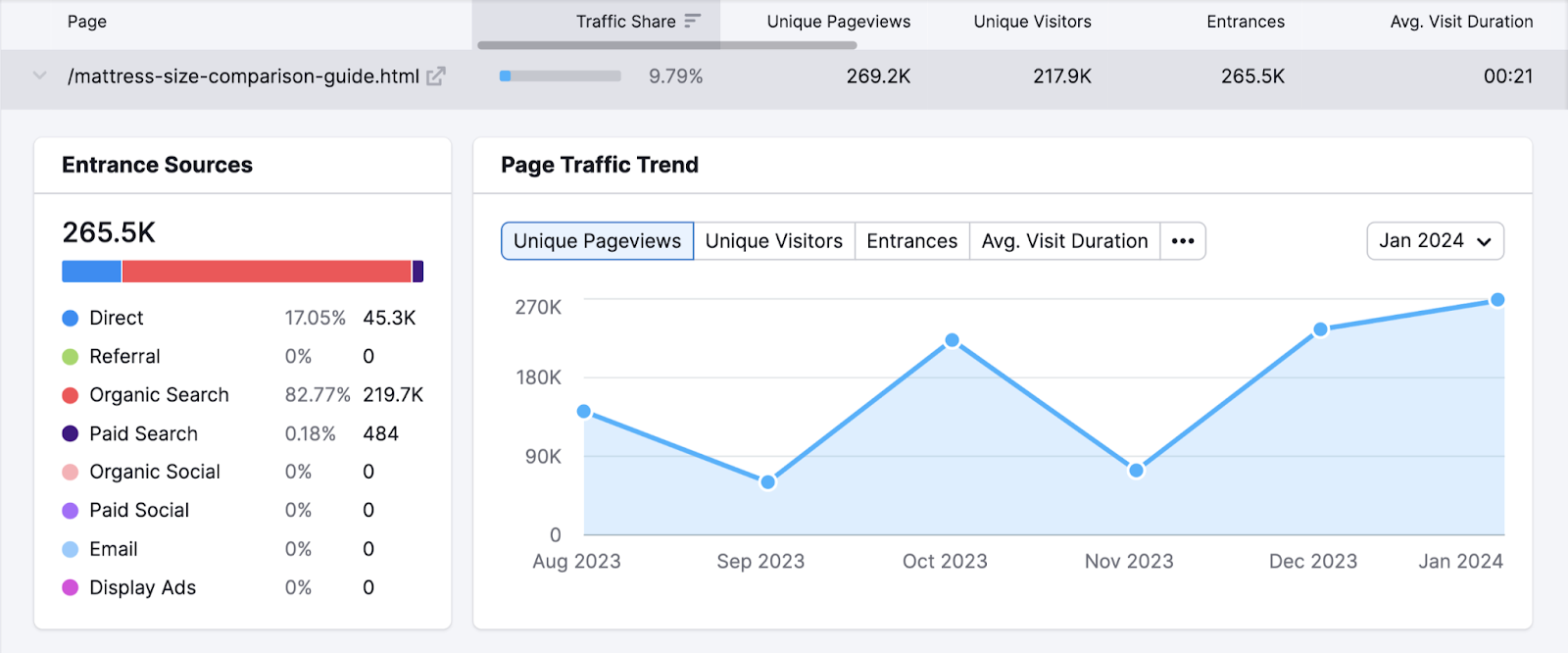Switch chart to Entrances tab

point(911,241)
